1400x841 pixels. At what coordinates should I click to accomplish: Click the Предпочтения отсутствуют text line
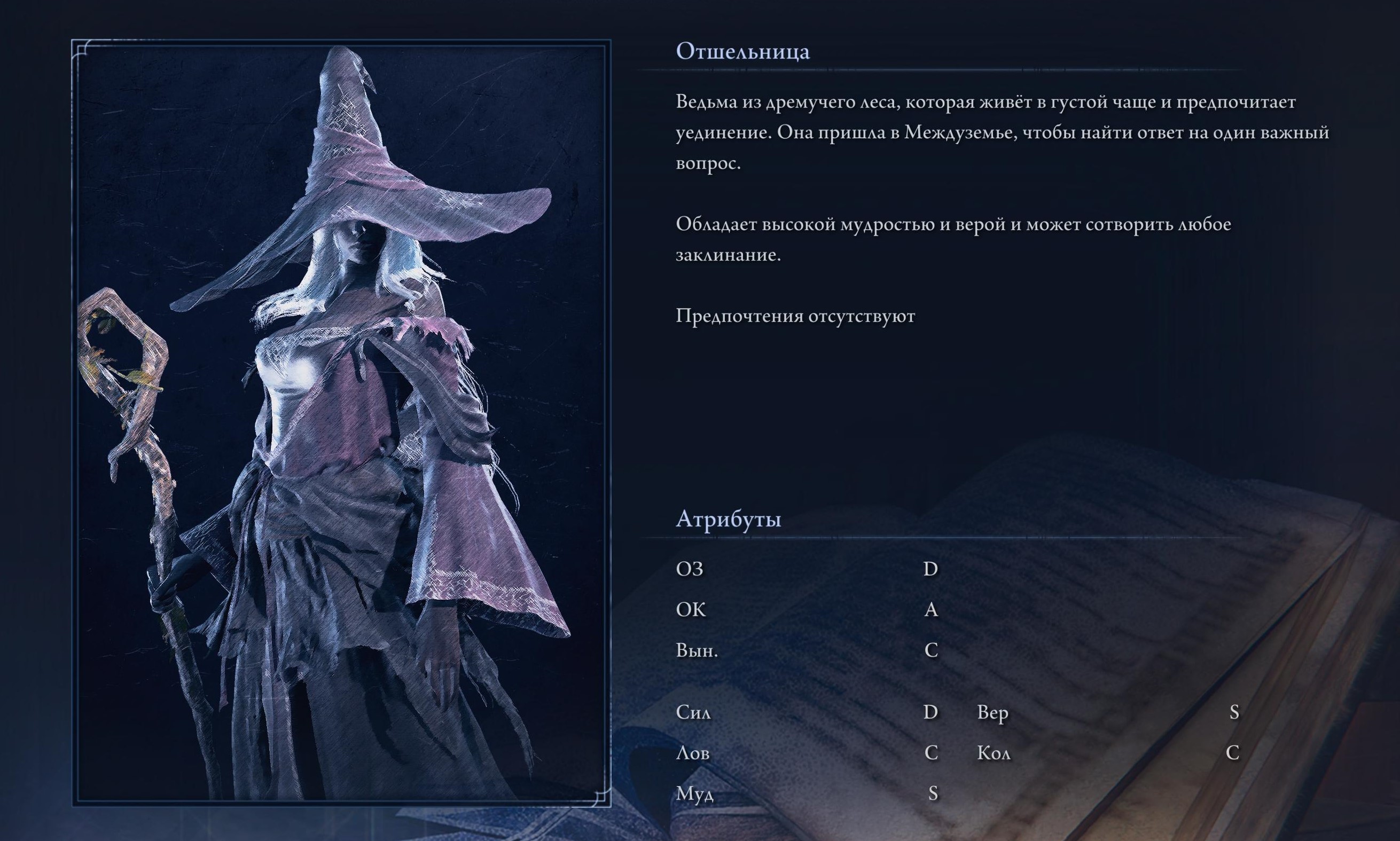tap(795, 316)
